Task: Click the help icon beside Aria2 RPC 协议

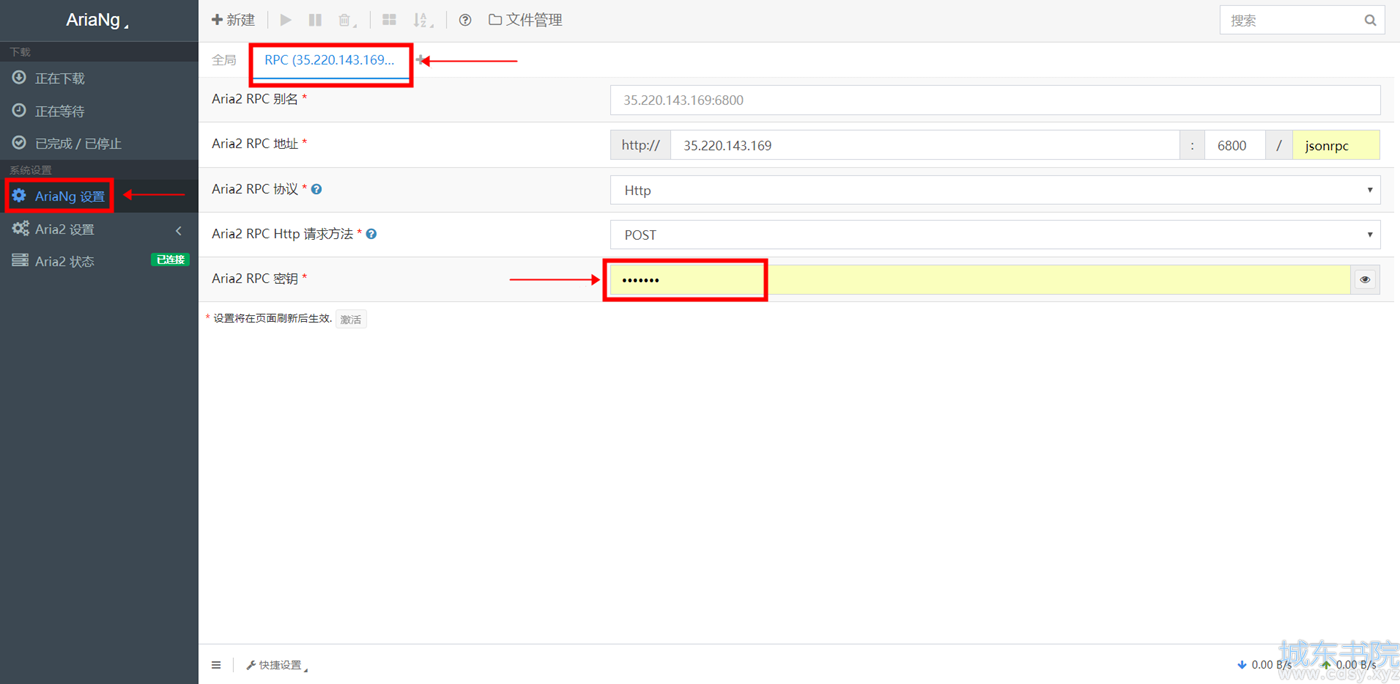Action: (317, 189)
